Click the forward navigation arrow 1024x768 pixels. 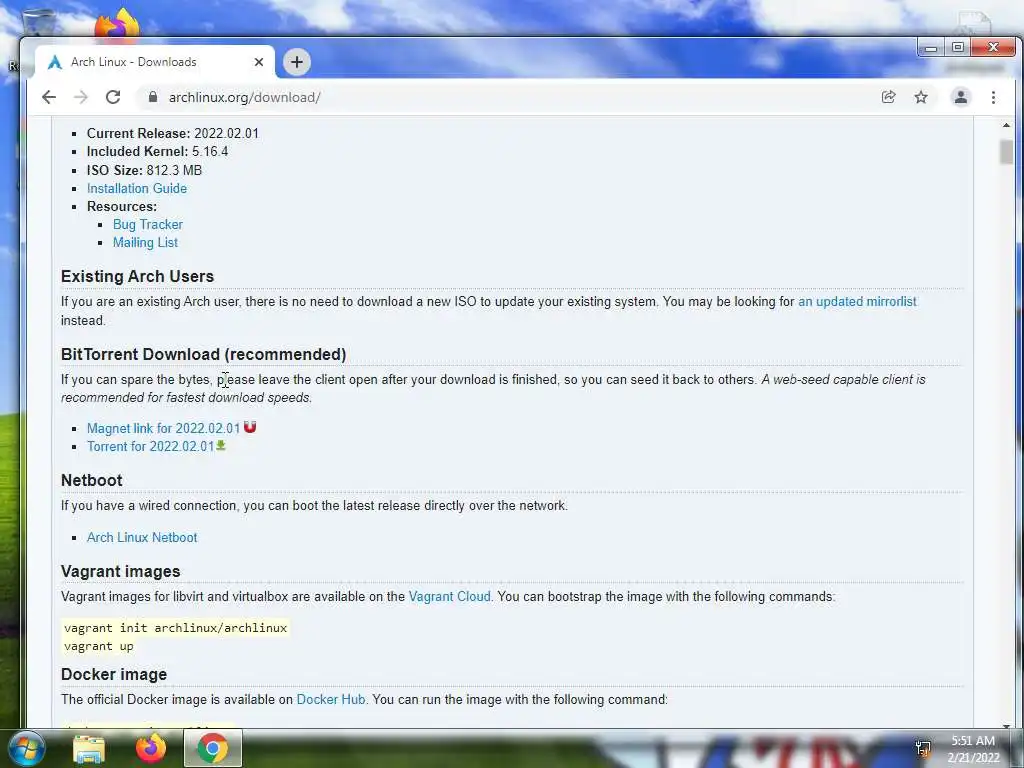(80, 97)
